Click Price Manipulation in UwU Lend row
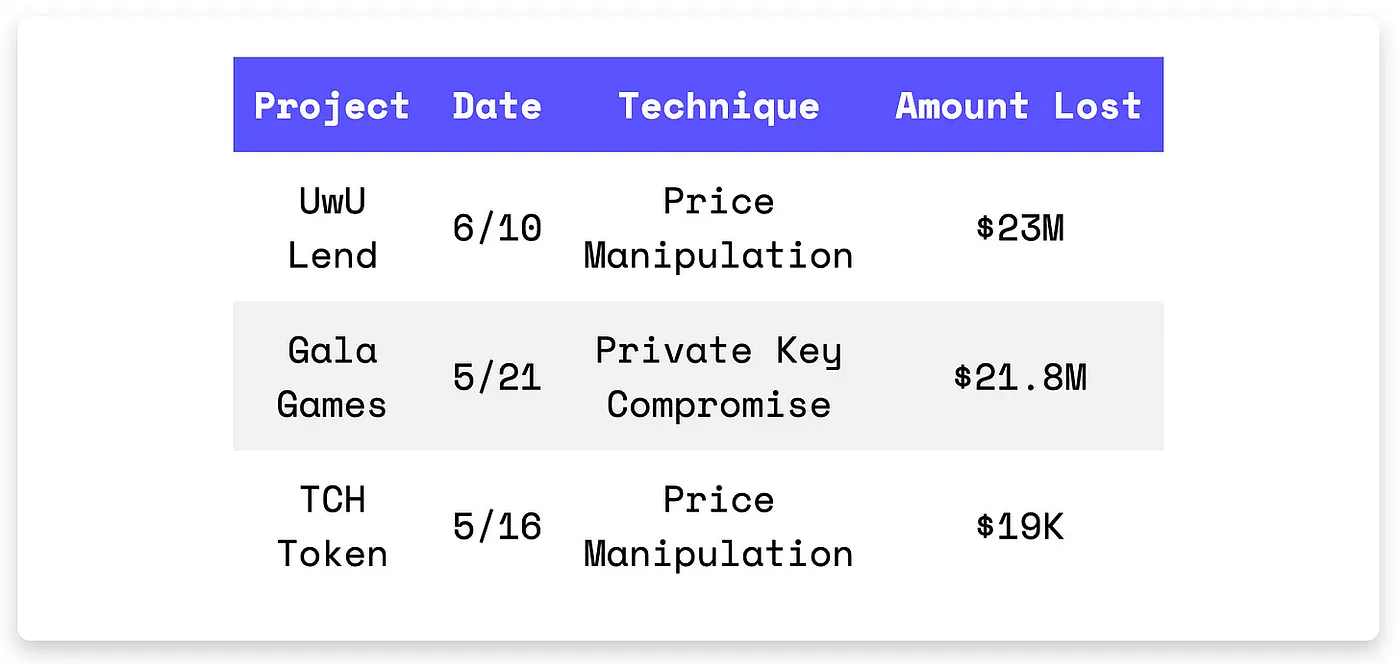 point(719,228)
